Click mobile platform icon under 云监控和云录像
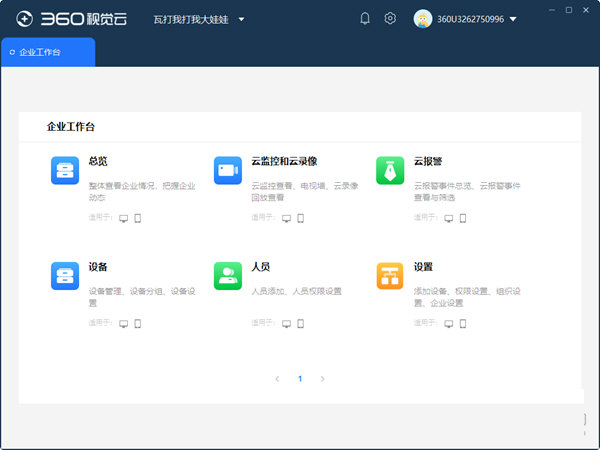600x450 pixels. pos(301,218)
